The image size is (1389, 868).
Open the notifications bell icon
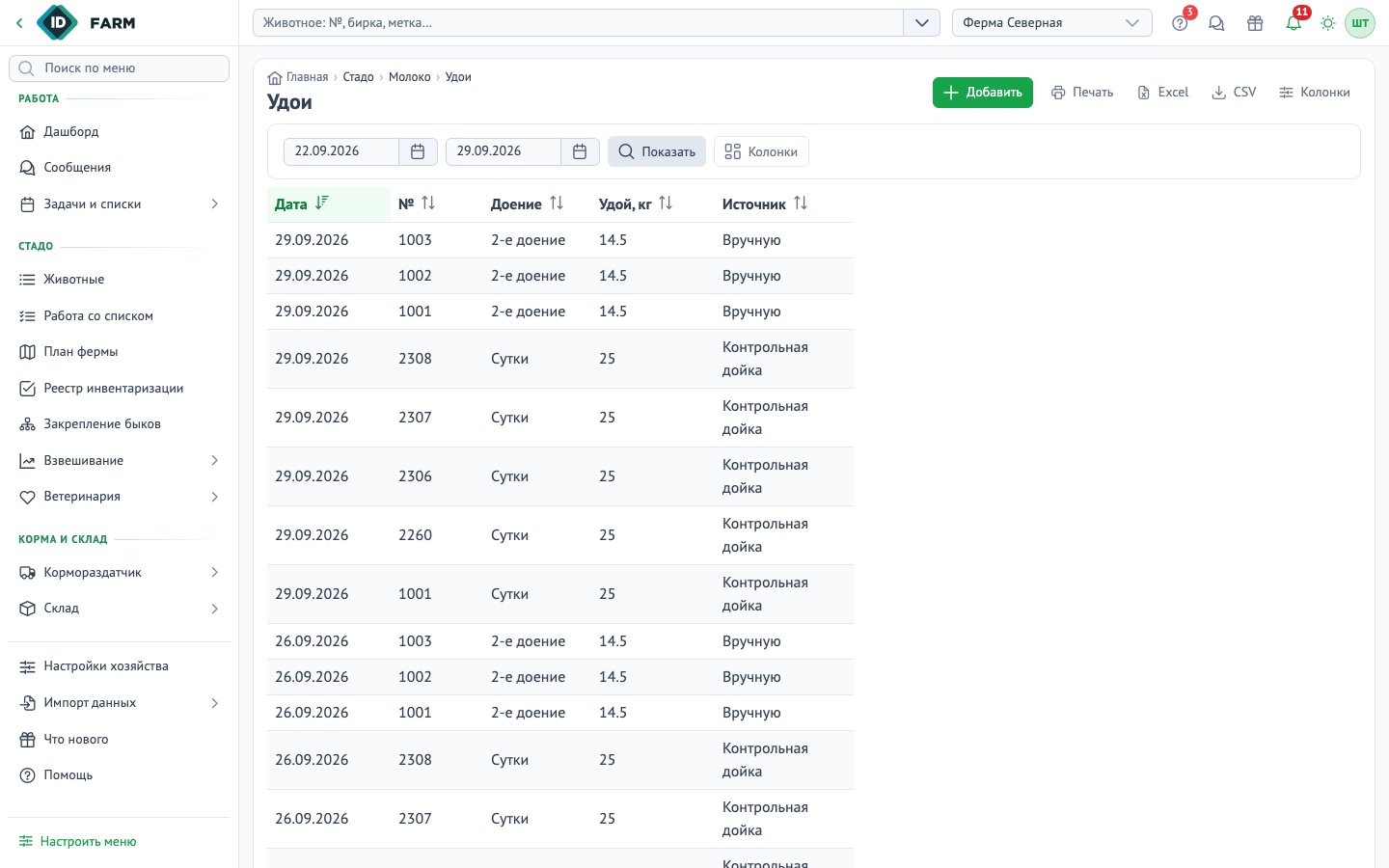[1294, 23]
